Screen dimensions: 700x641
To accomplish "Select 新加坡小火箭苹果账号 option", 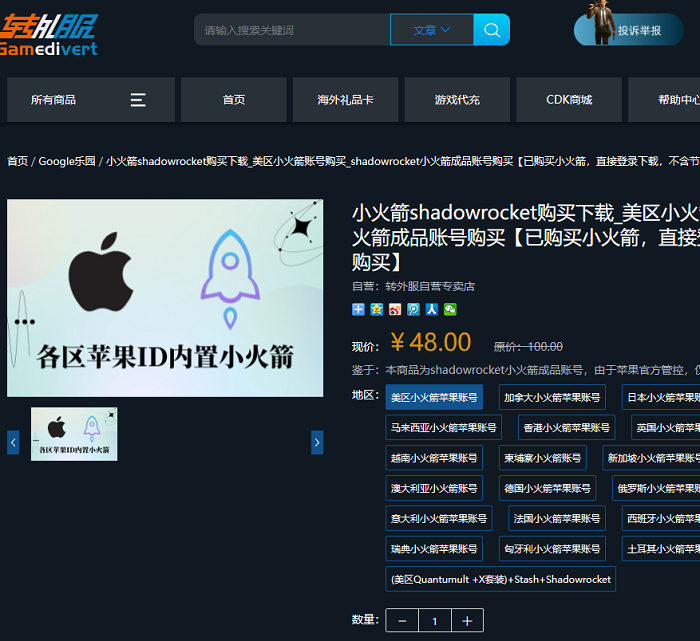I will pyautogui.click(x=651, y=458).
